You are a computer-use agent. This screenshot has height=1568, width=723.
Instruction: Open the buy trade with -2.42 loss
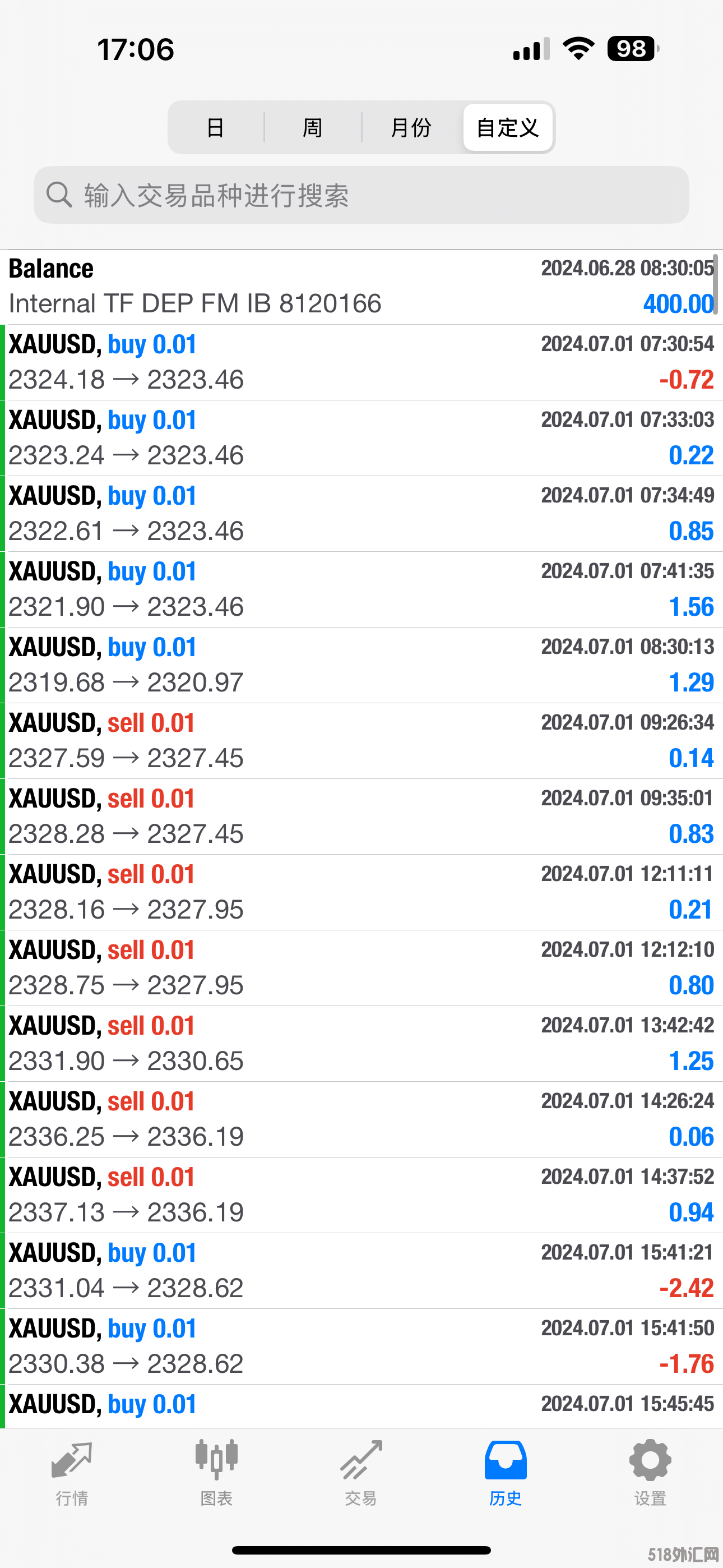tap(361, 1270)
